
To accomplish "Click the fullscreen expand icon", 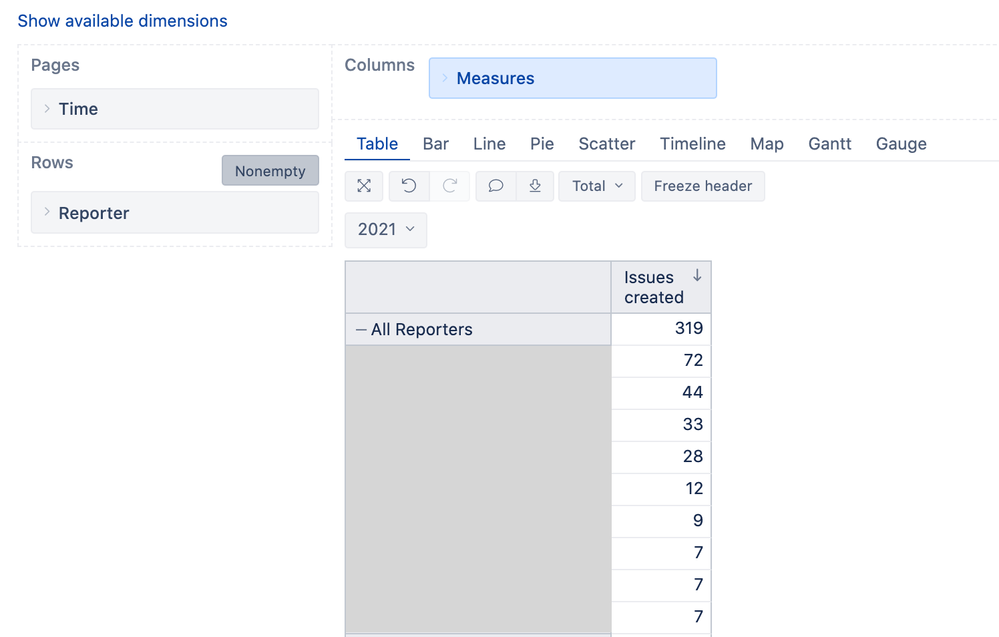I will [x=364, y=186].
